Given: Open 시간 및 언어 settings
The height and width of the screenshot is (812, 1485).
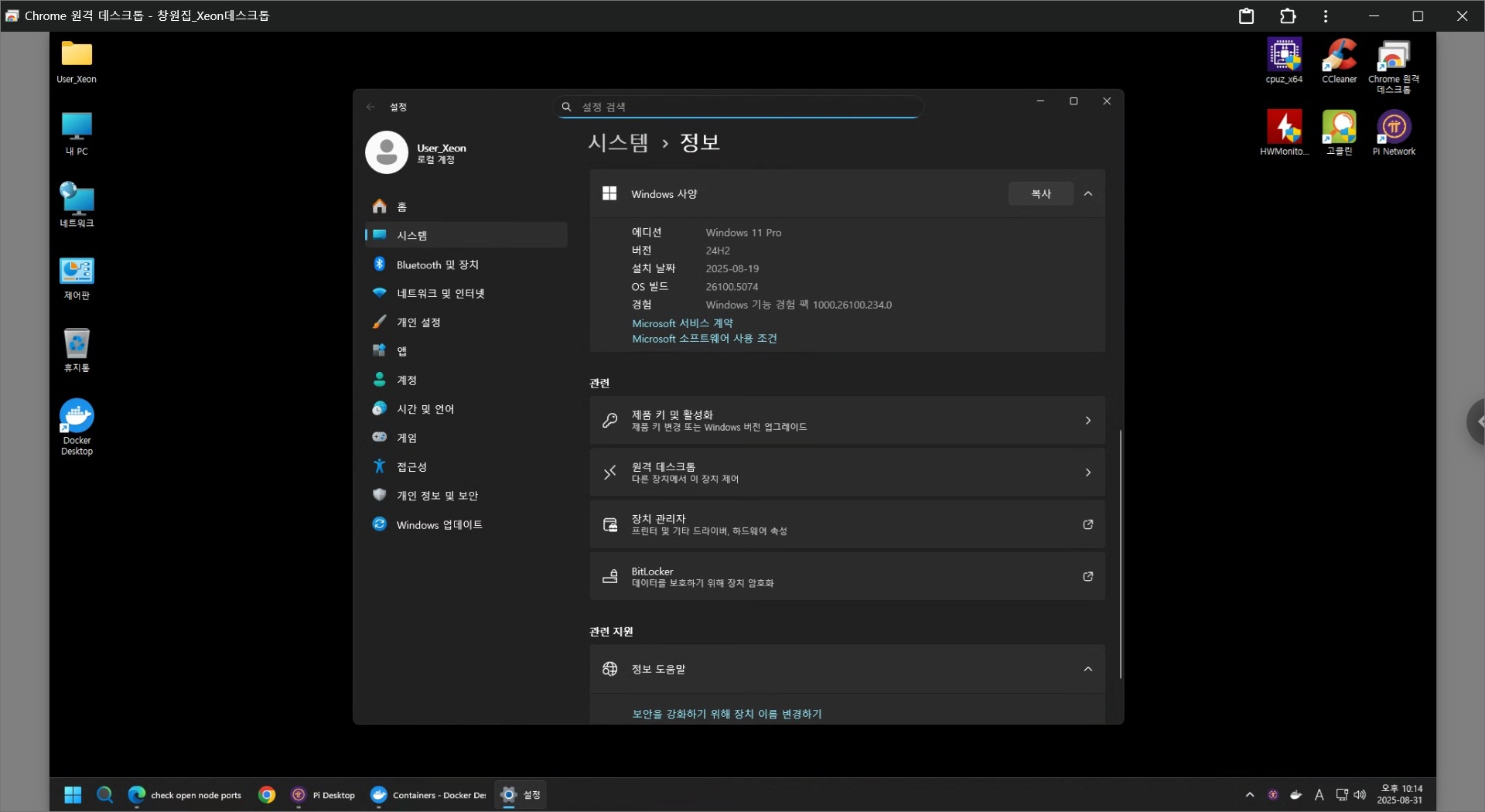Looking at the screenshot, I should tap(466, 408).
